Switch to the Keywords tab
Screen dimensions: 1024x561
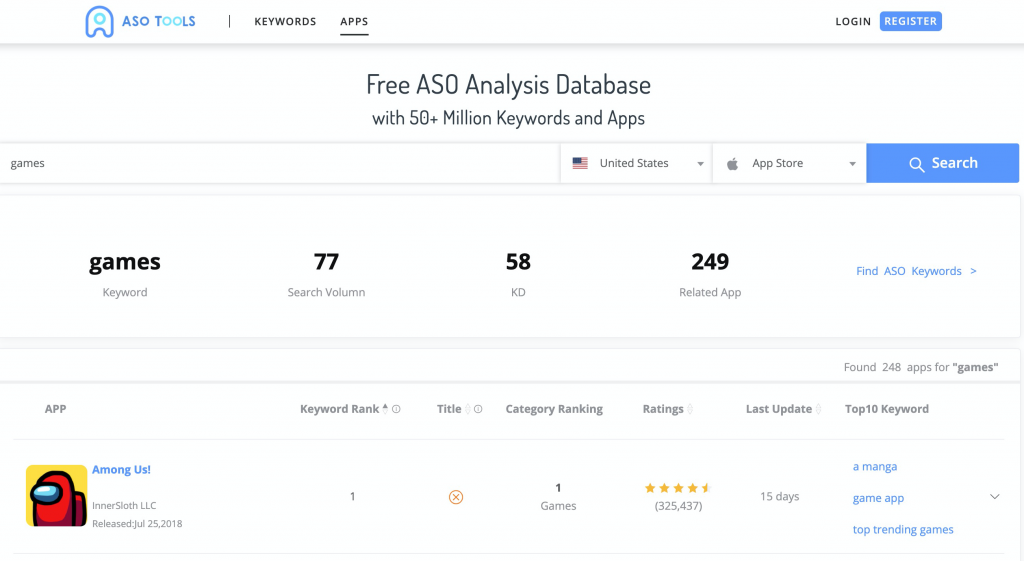coord(285,21)
